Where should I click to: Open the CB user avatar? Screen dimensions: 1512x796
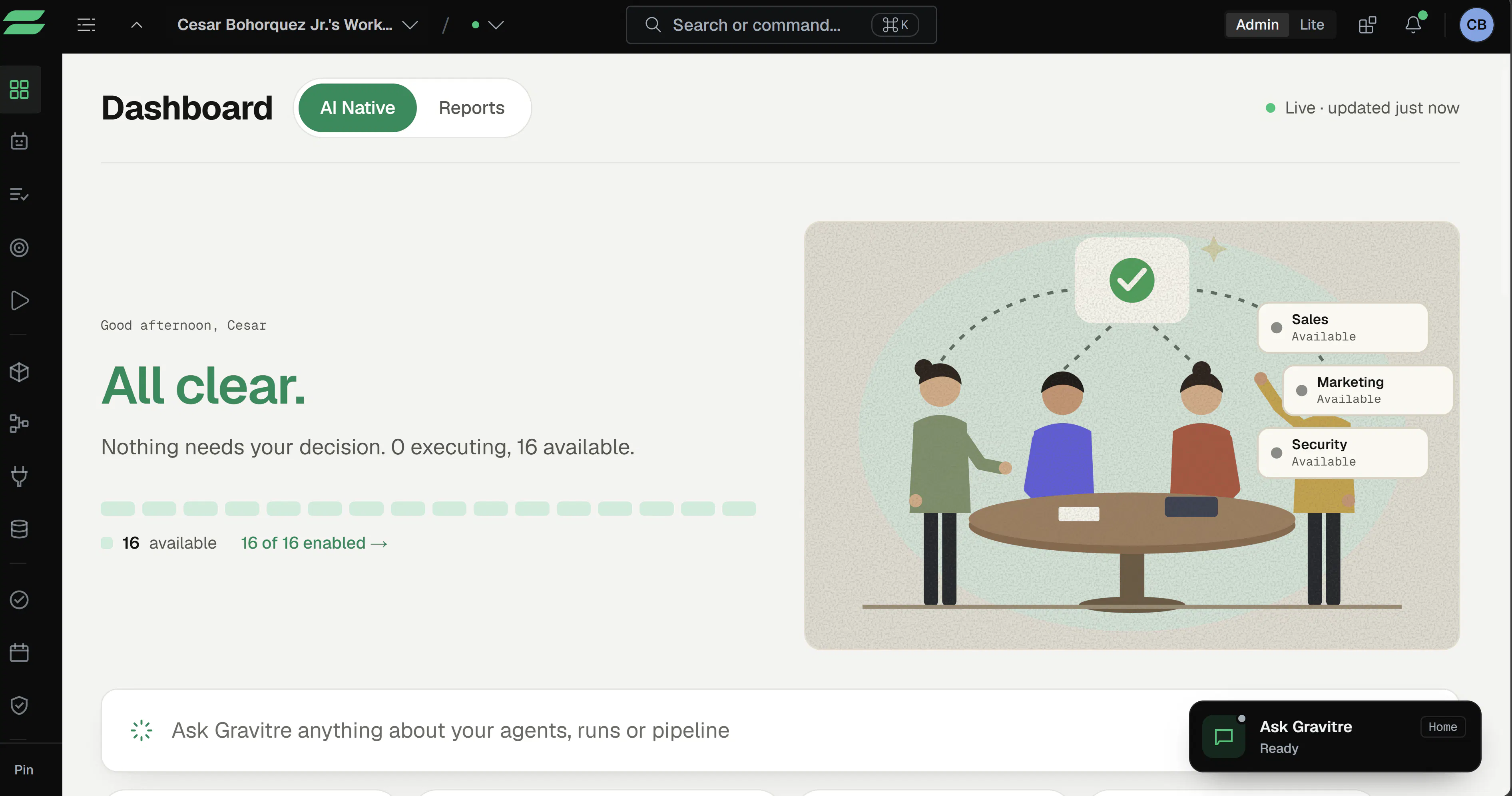(x=1476, y=25)
